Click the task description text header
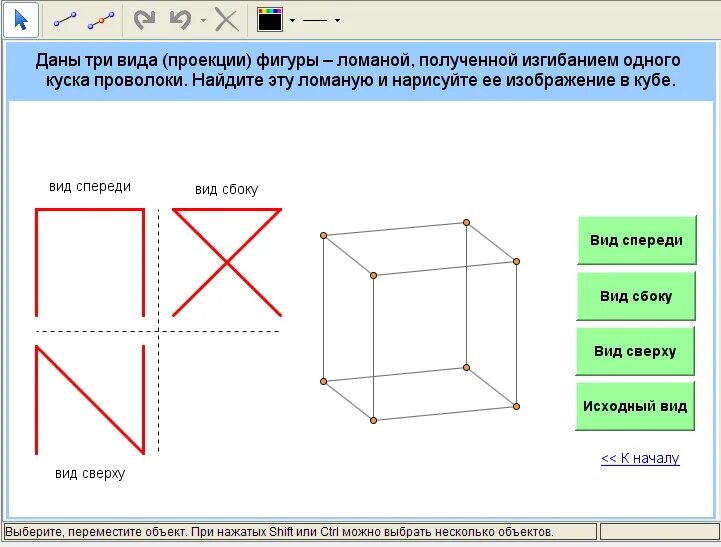The image size is (721, 547). 358,70
